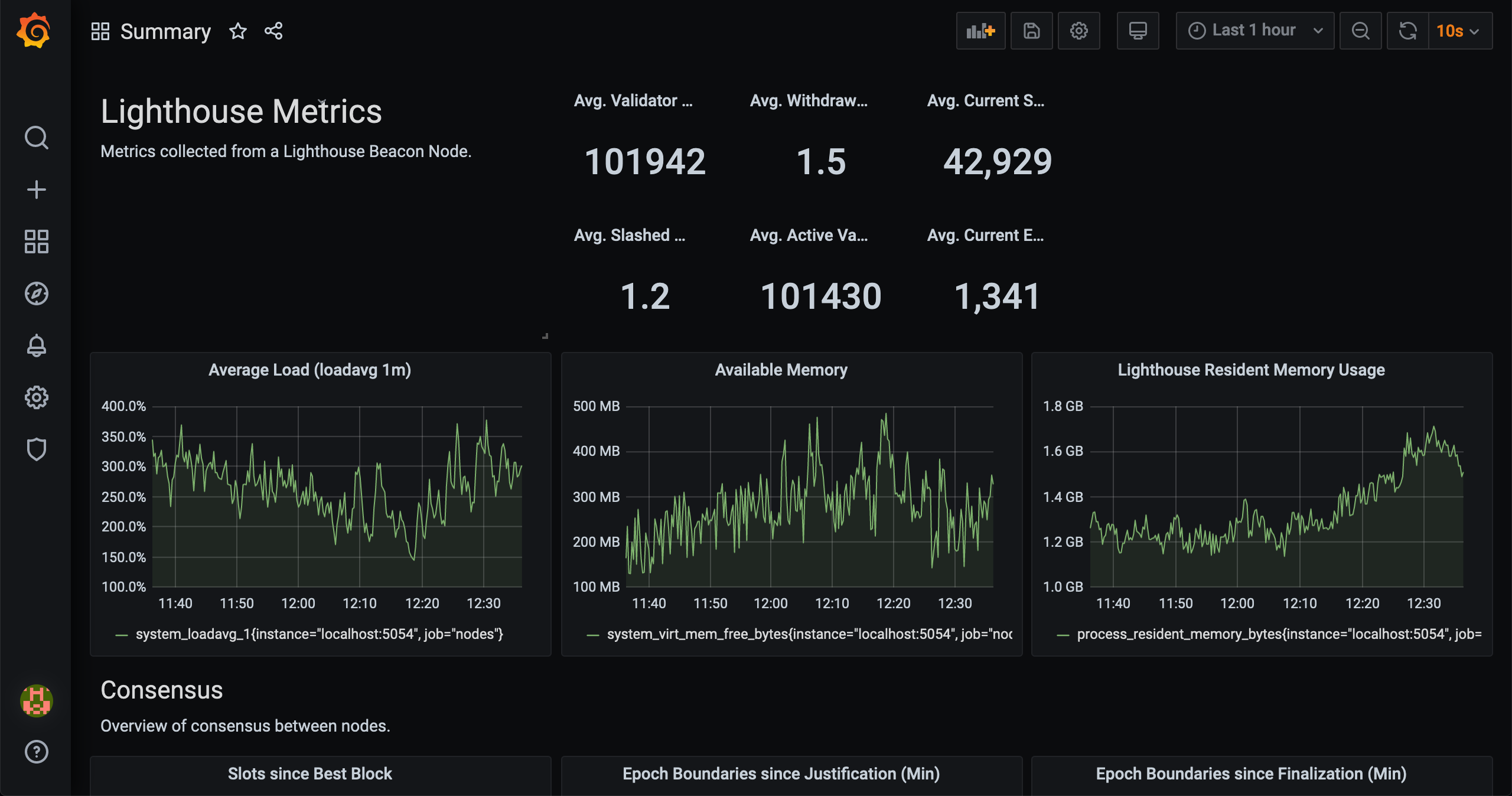This screenshot has height=796, width=1512.
Task: Click the Lighthouse Metrics heading
Action: [241, 112]
